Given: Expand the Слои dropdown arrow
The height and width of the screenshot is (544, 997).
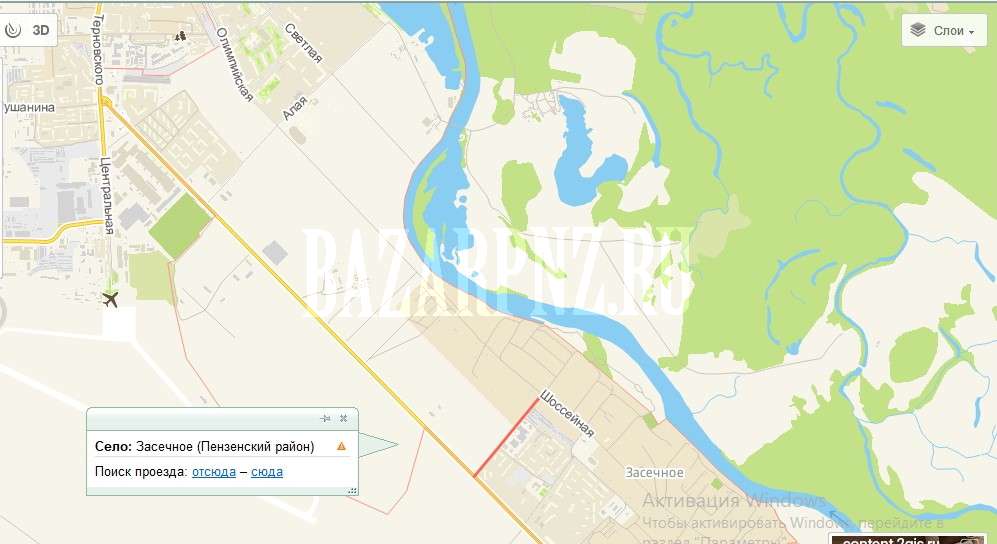Looking at the screenshot, I should click(972, 32).
